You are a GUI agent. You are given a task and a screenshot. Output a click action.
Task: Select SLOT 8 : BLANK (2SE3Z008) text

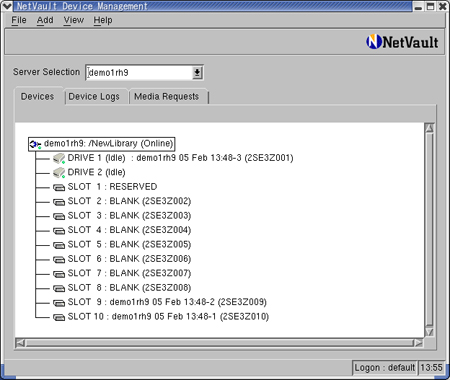[x=129, y=288]
